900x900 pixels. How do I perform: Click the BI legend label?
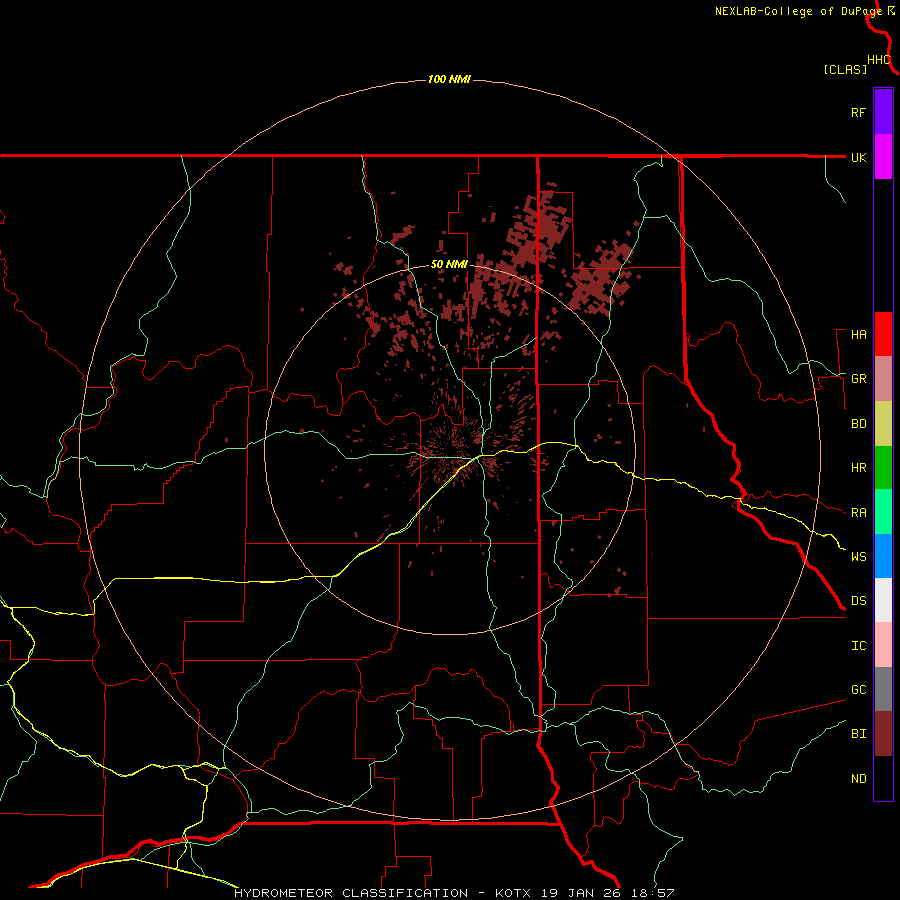pos(858,734)
